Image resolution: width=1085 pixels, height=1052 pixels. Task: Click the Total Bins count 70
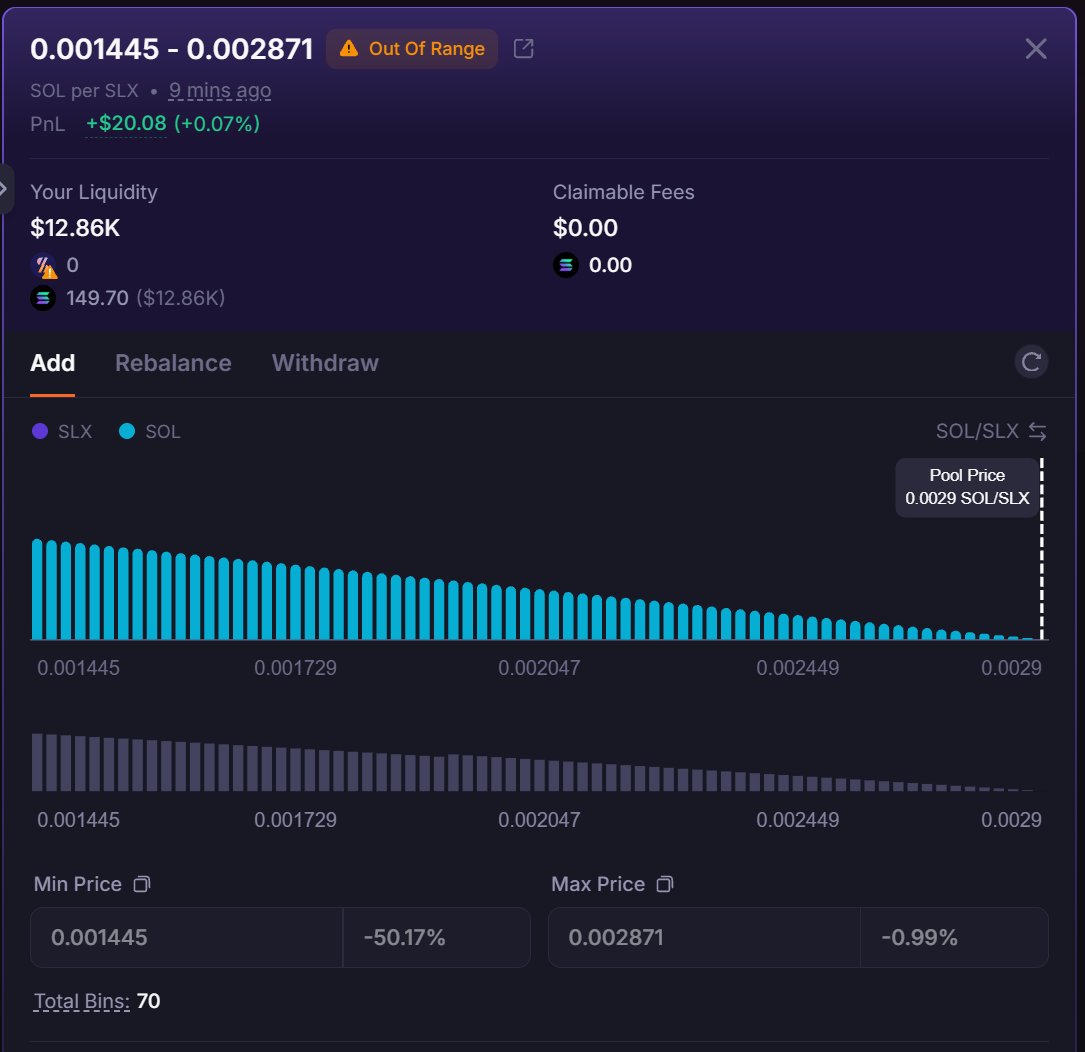click(148, 1001)
